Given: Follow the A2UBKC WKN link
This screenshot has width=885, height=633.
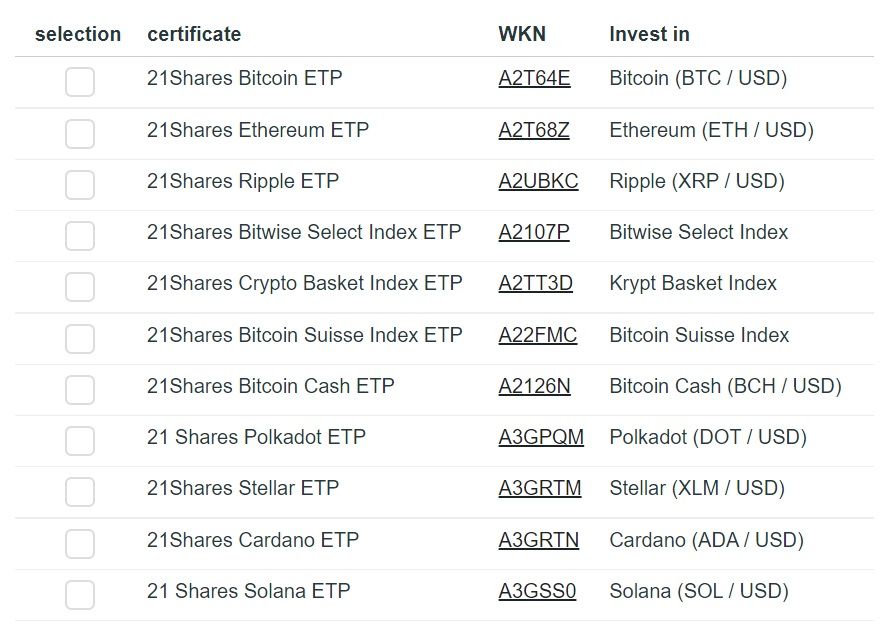Looking at the screenshot, I should [538, 181].
